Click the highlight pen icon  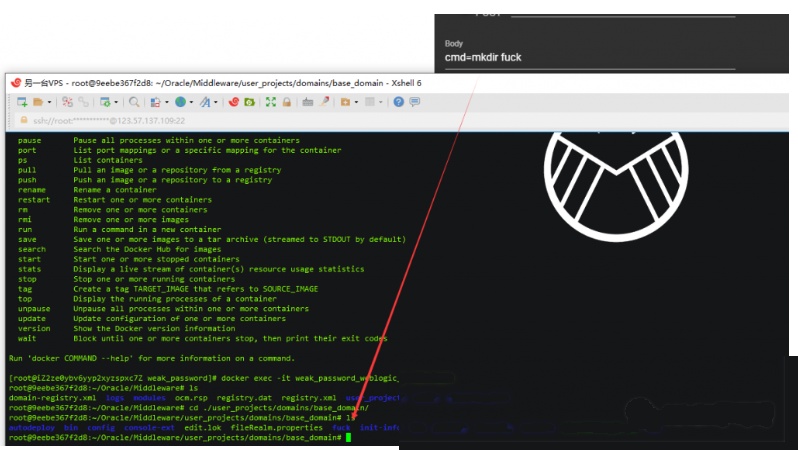click(x=324, y=101)
